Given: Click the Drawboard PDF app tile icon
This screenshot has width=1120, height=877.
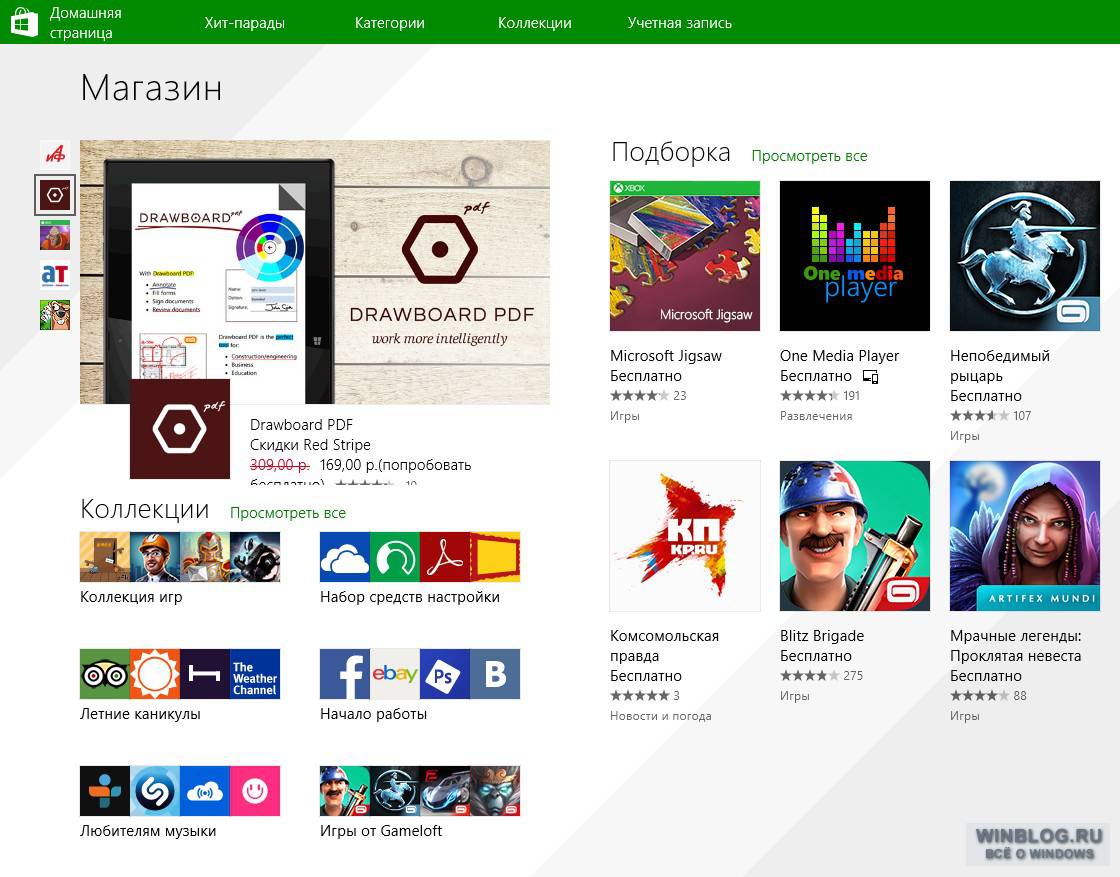Looking at the screenshot, I should (180, 429).
